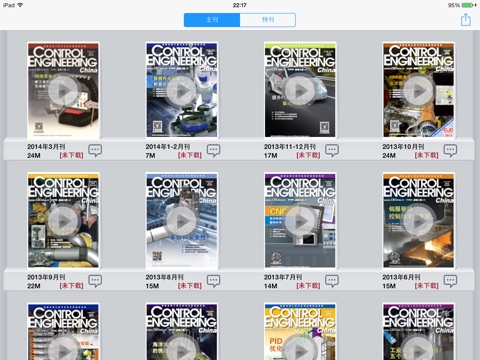Tap 未下载 under 2013年8月刊
The image size is (480, 360).
(190, 286)
